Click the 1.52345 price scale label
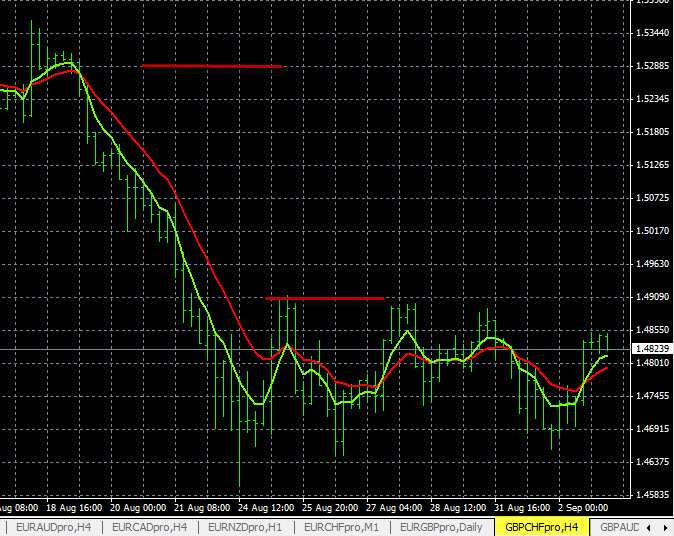 653,99
